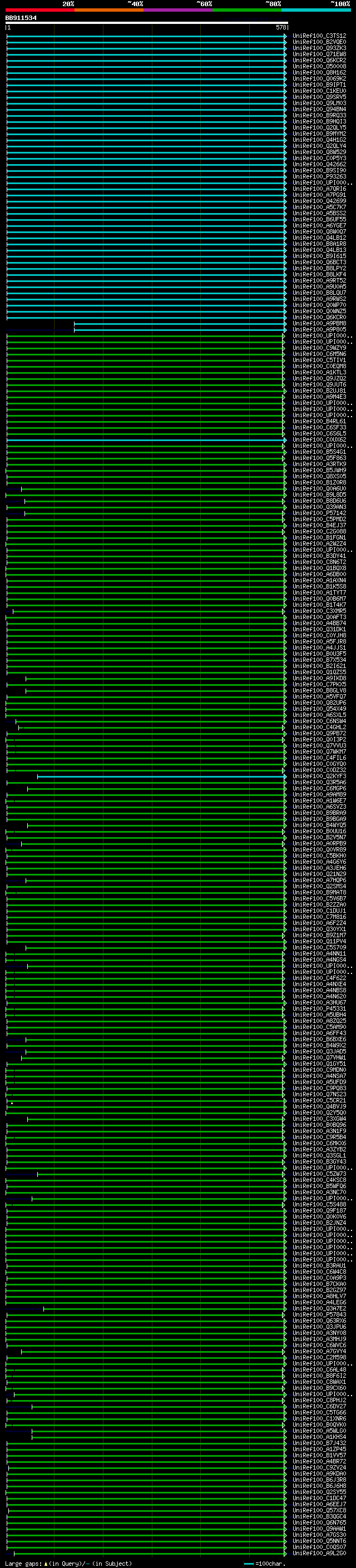Select alignment label UniRef100_B8LKF4
Image resolution: width=356 pixels, height=1568 pixels.
click(319, 275)
